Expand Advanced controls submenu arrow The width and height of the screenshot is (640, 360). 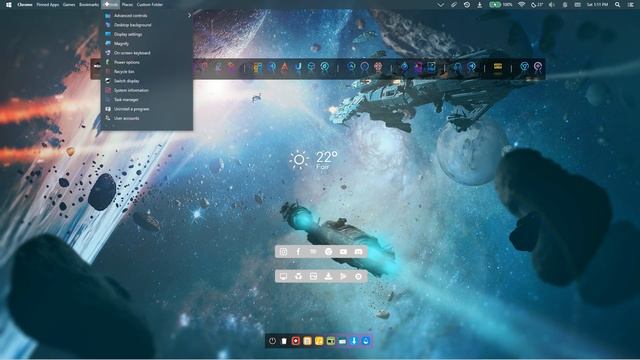click(x=189, y=16)
